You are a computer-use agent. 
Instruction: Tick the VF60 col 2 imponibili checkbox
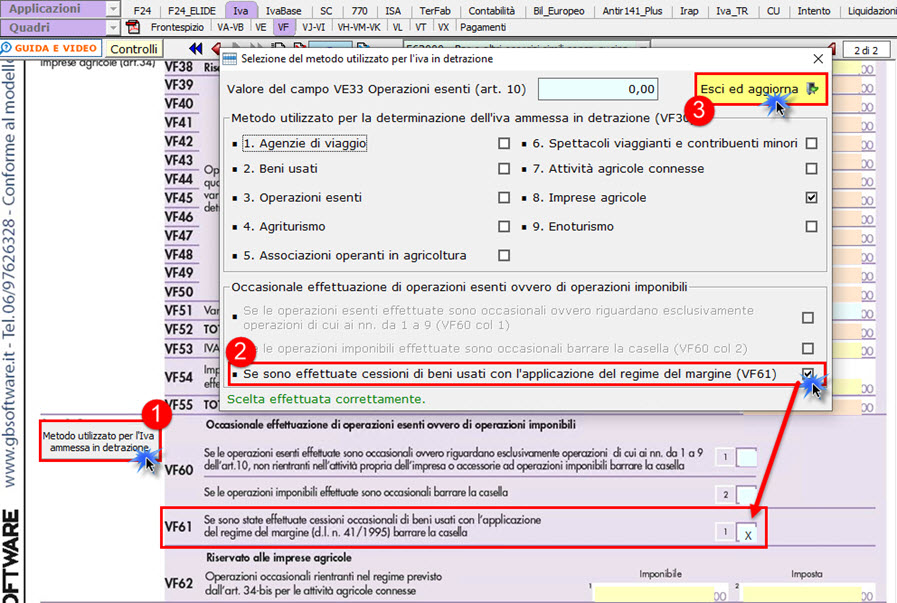coord(808,348)
